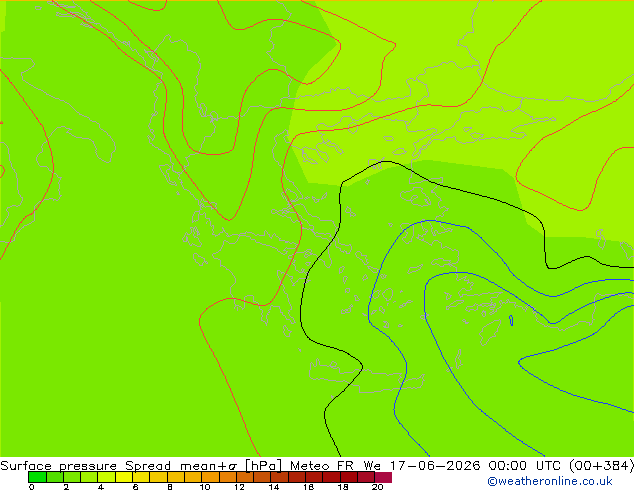
Task: Click the "[hPa]" unit label
Action: click(x=263, y=466)
